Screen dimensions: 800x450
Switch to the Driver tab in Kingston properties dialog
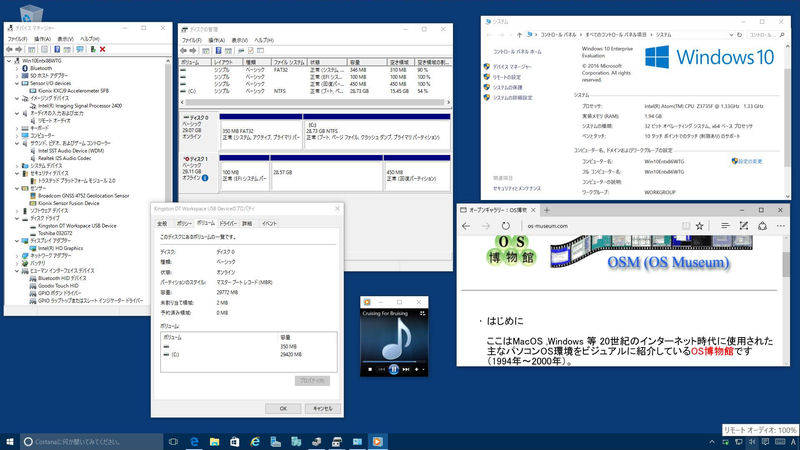(228, 223)
